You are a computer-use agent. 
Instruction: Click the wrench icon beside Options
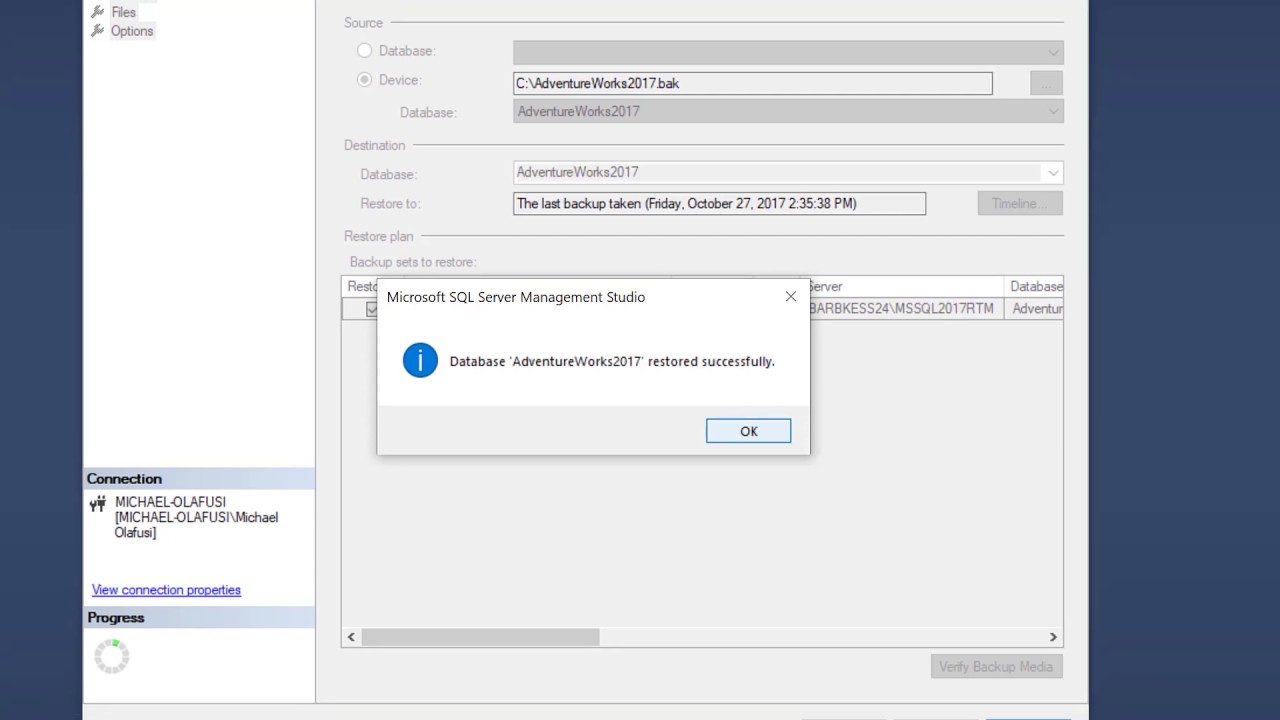pyautogui.click(x=97, y=31)
